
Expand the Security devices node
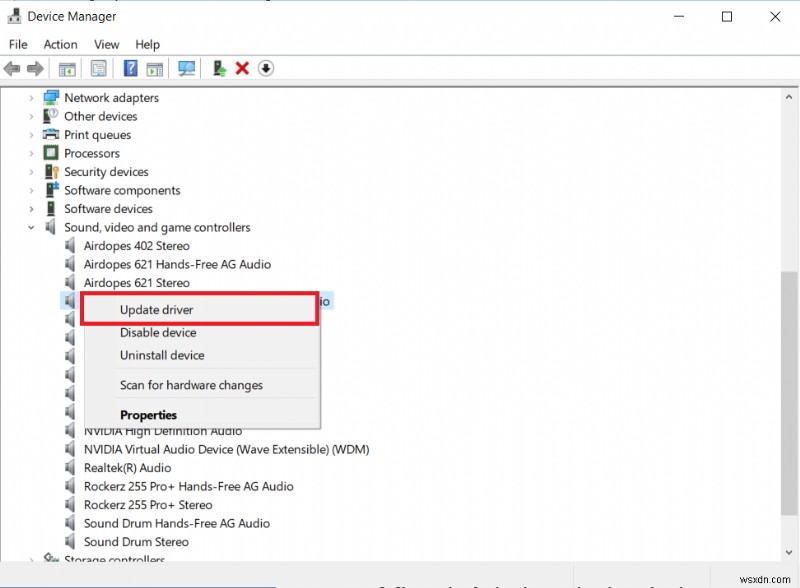[x=31, y=172]
